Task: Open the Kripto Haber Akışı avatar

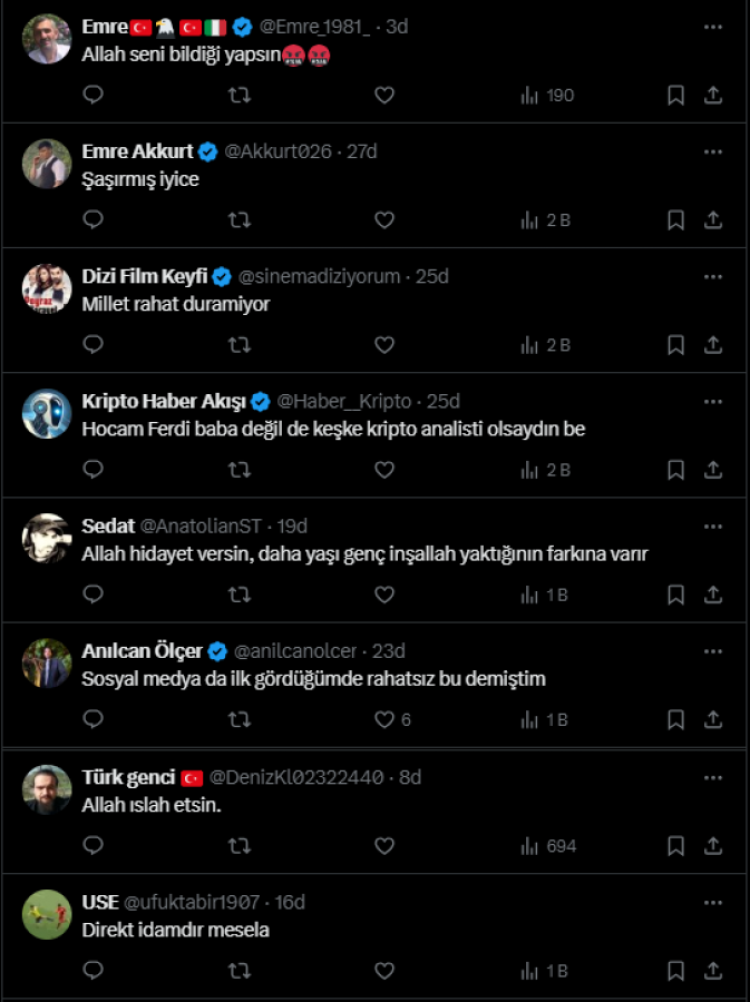Action: (x=46, y=413)
